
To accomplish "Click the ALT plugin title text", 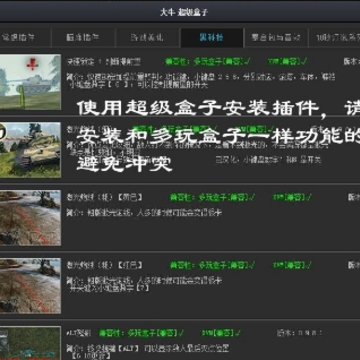I will [78, 333].
